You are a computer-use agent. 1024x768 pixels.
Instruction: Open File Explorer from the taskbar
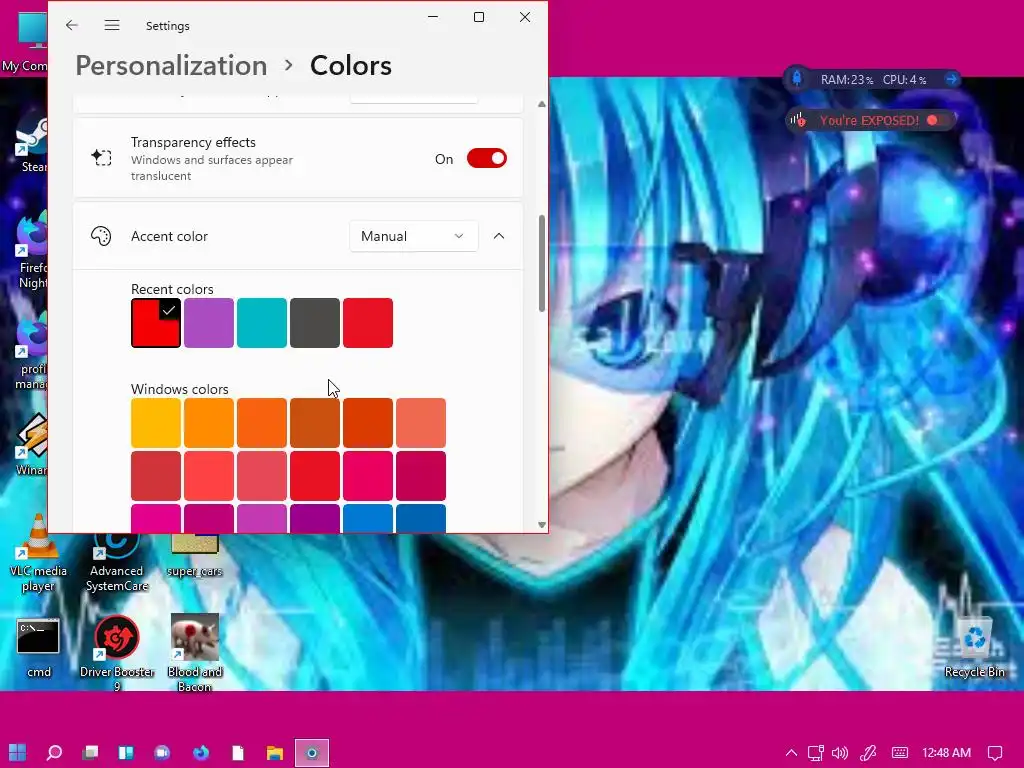tap(275, 753)
